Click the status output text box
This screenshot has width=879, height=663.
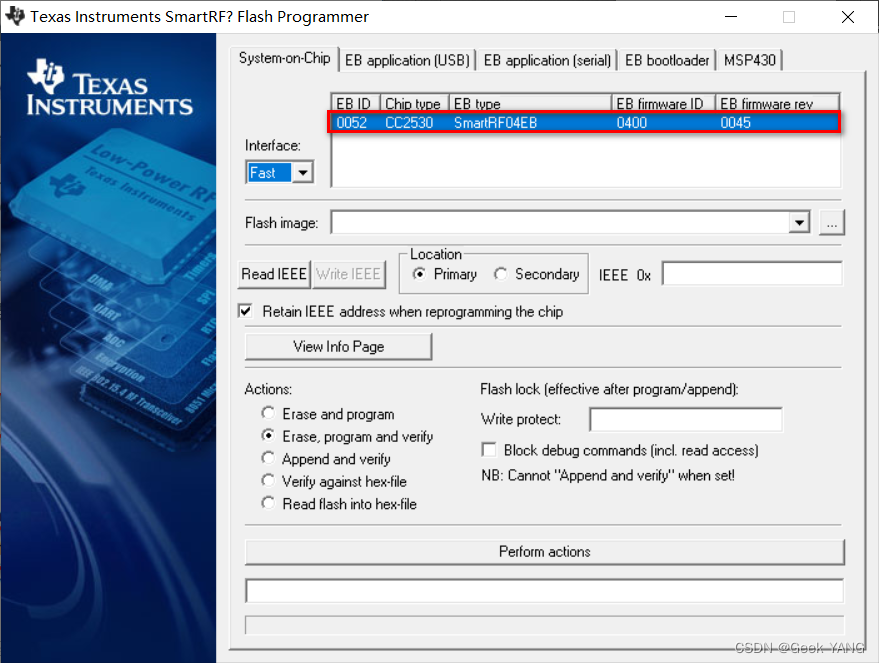click(x=544, y=591)
